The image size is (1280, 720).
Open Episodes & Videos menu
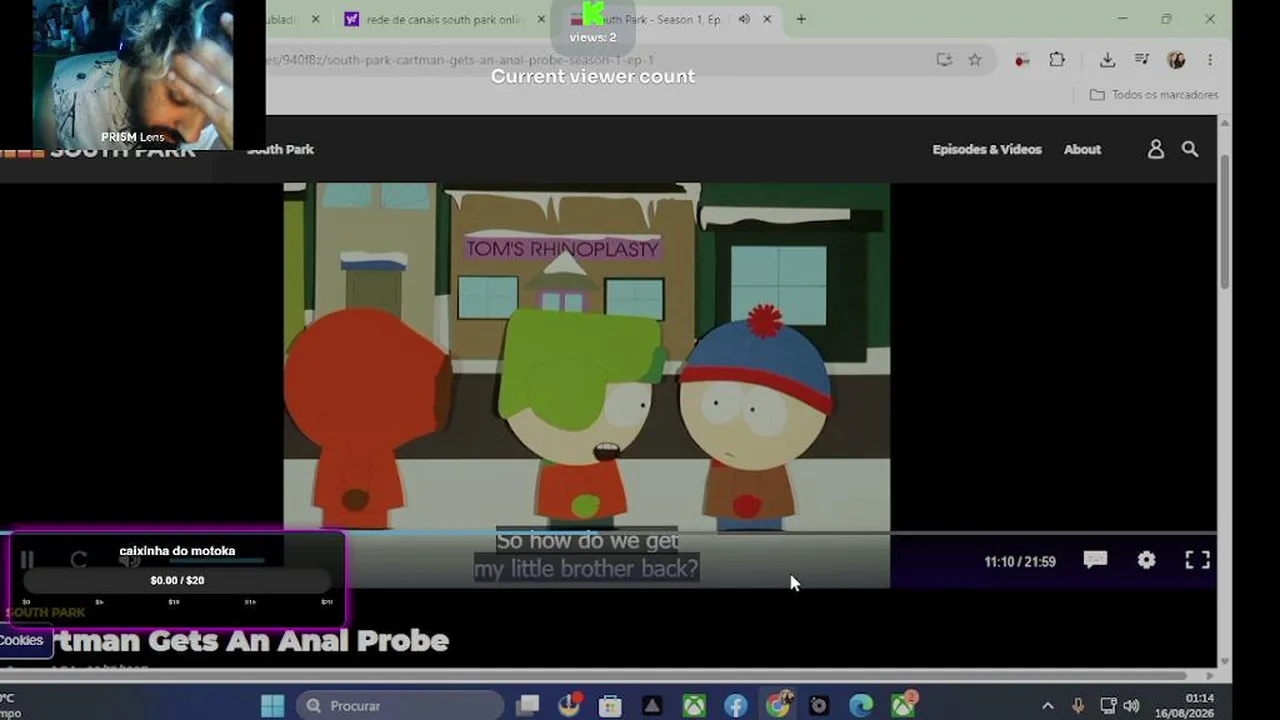[x=987, y=149]
